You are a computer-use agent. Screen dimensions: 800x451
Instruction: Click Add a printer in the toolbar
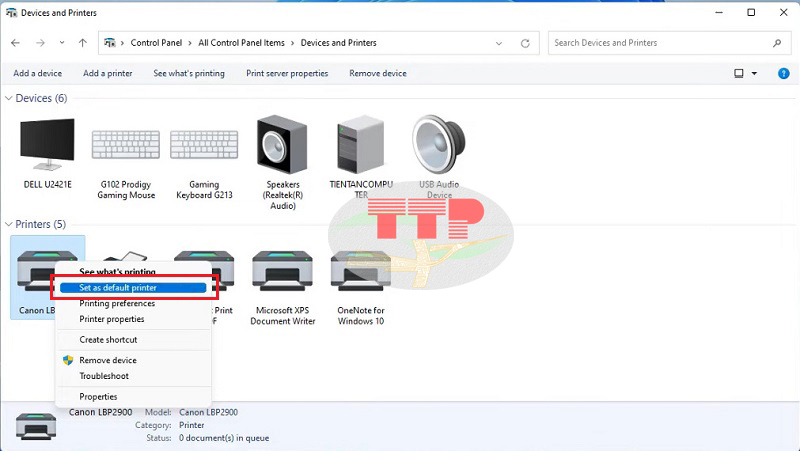click(108, 73)
